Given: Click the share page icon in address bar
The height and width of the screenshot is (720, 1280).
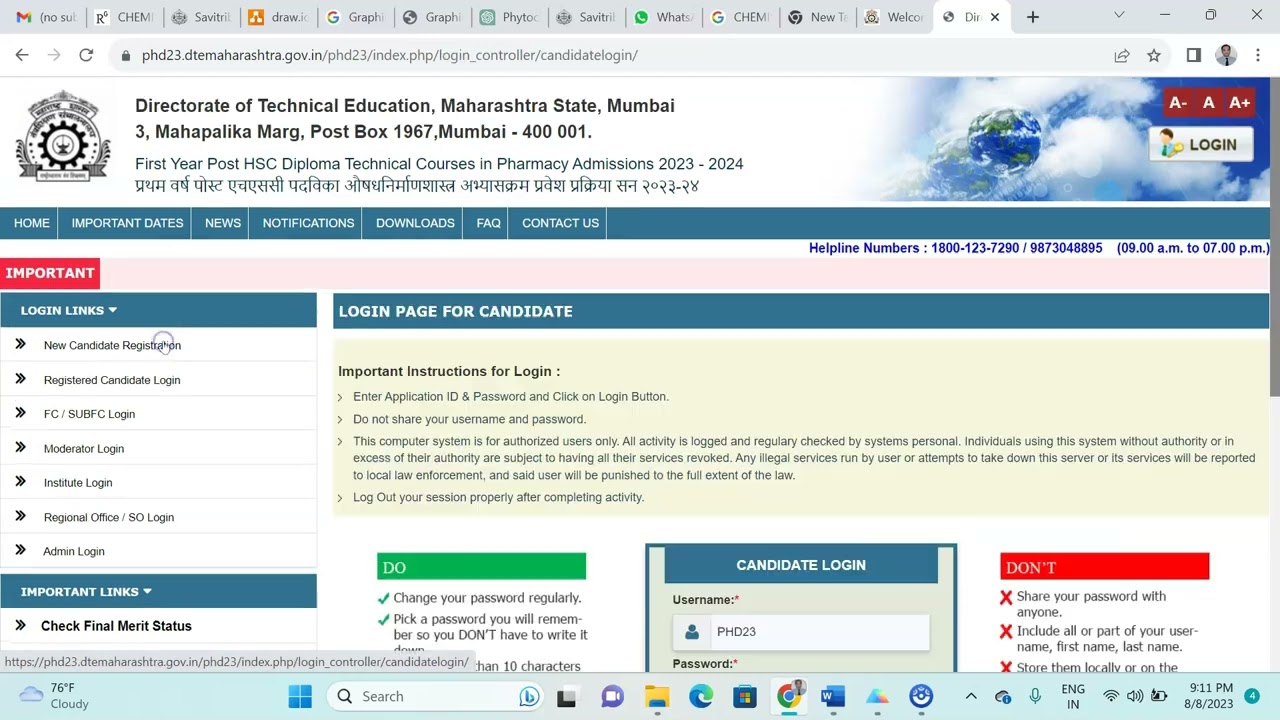Looking at the screenshot, I should click(1122, 55).
